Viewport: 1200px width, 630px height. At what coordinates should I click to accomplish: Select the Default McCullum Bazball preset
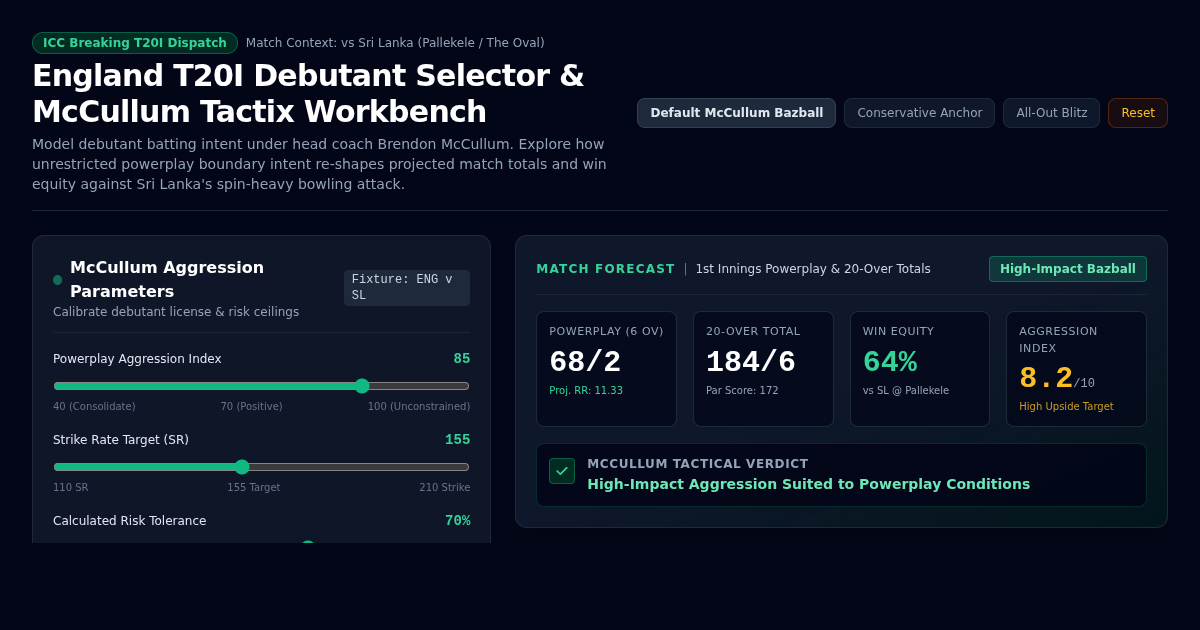coord(736,113)
